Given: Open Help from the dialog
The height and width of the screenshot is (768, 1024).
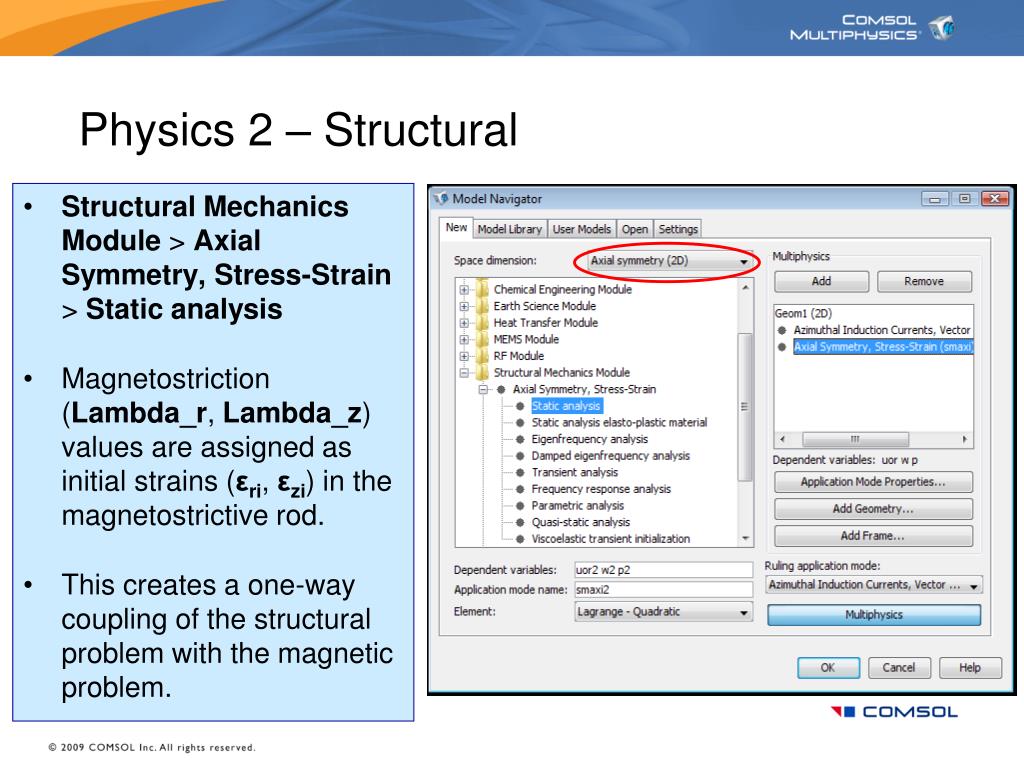Looking at the screenshot, I should coord(970,668).
